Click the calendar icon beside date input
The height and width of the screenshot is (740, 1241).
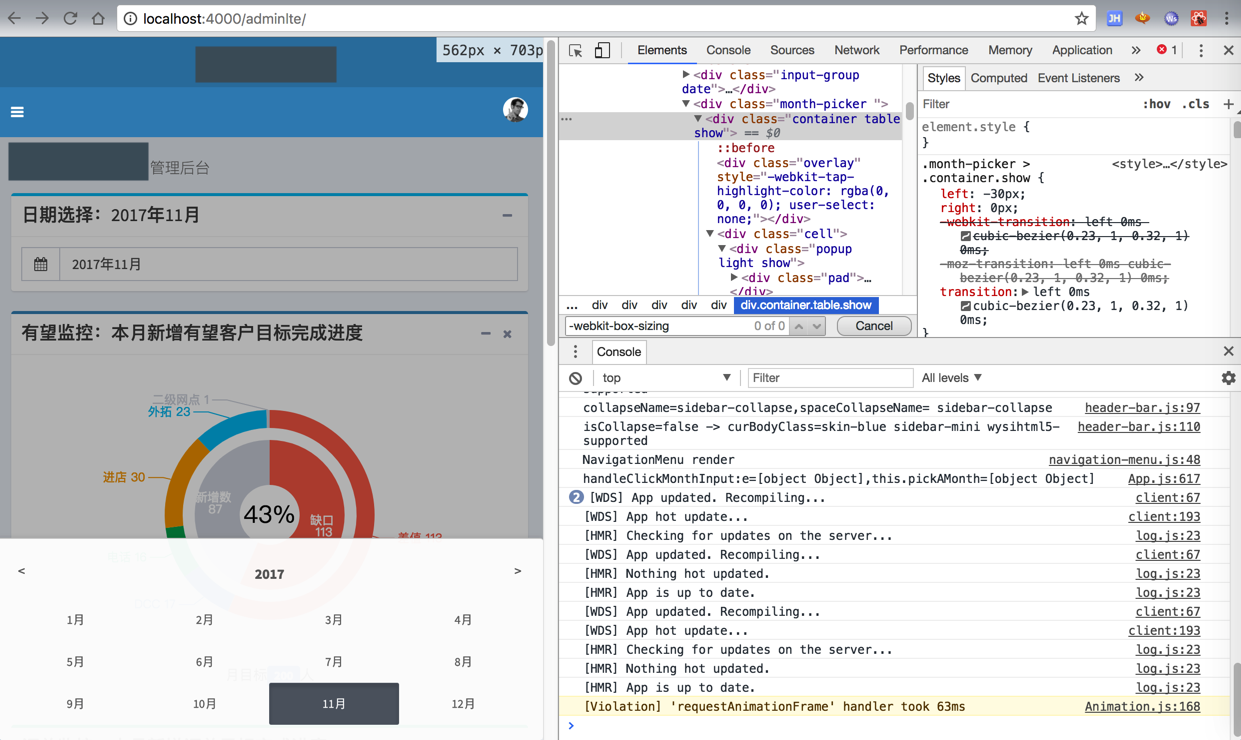41,264
